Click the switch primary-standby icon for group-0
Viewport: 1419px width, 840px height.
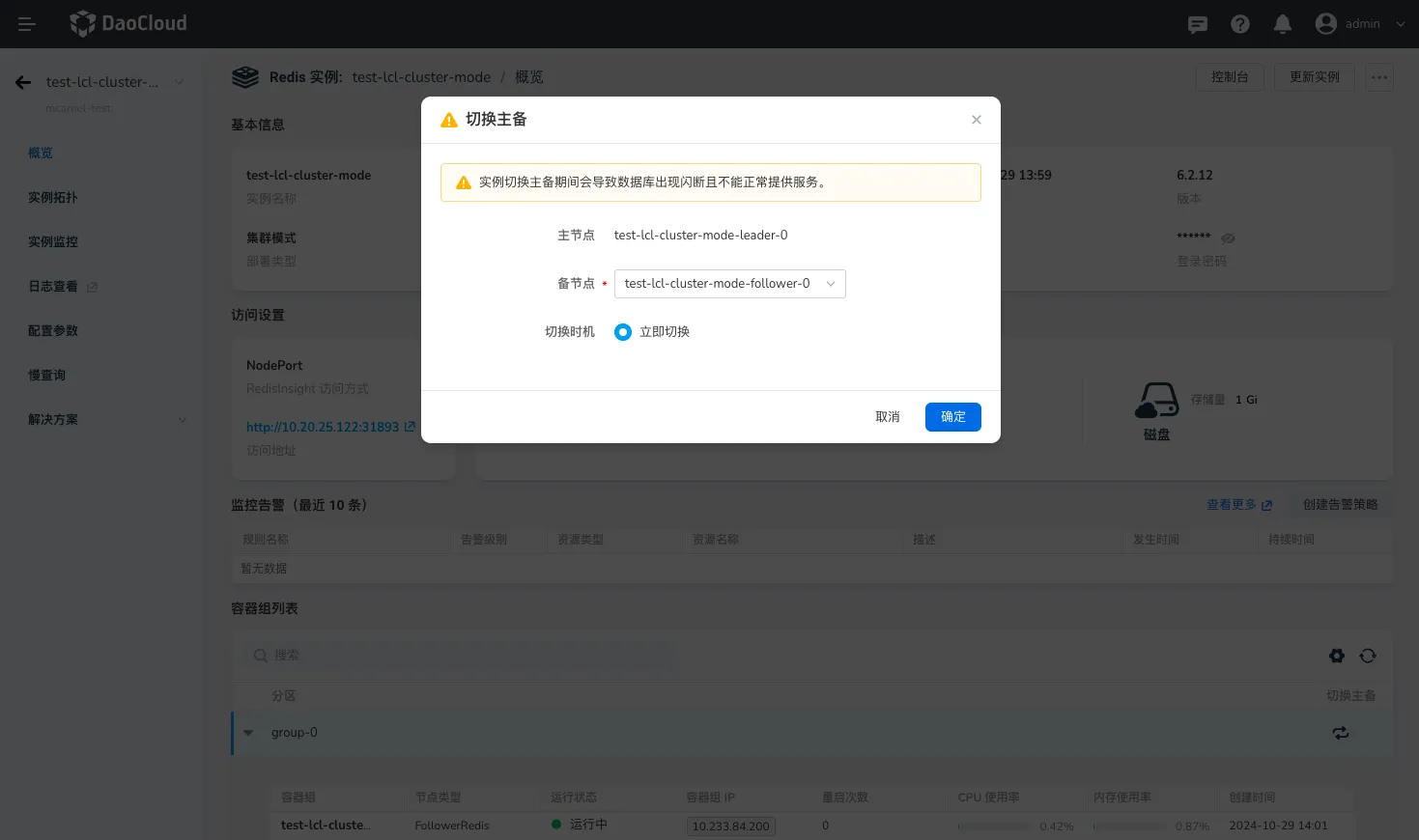tap(1341, 733)
